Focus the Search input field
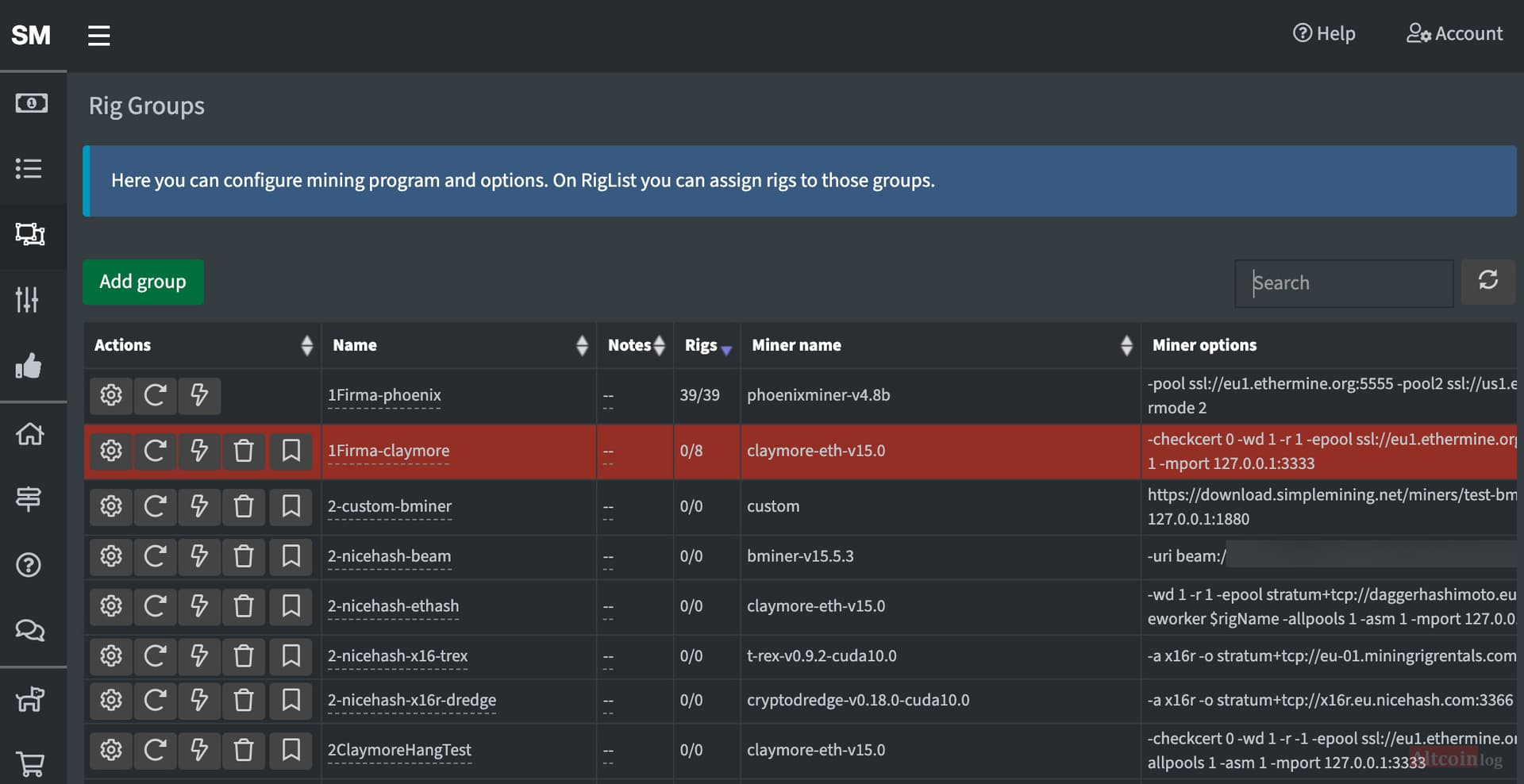1524x784 pixels. (1344, 283)
